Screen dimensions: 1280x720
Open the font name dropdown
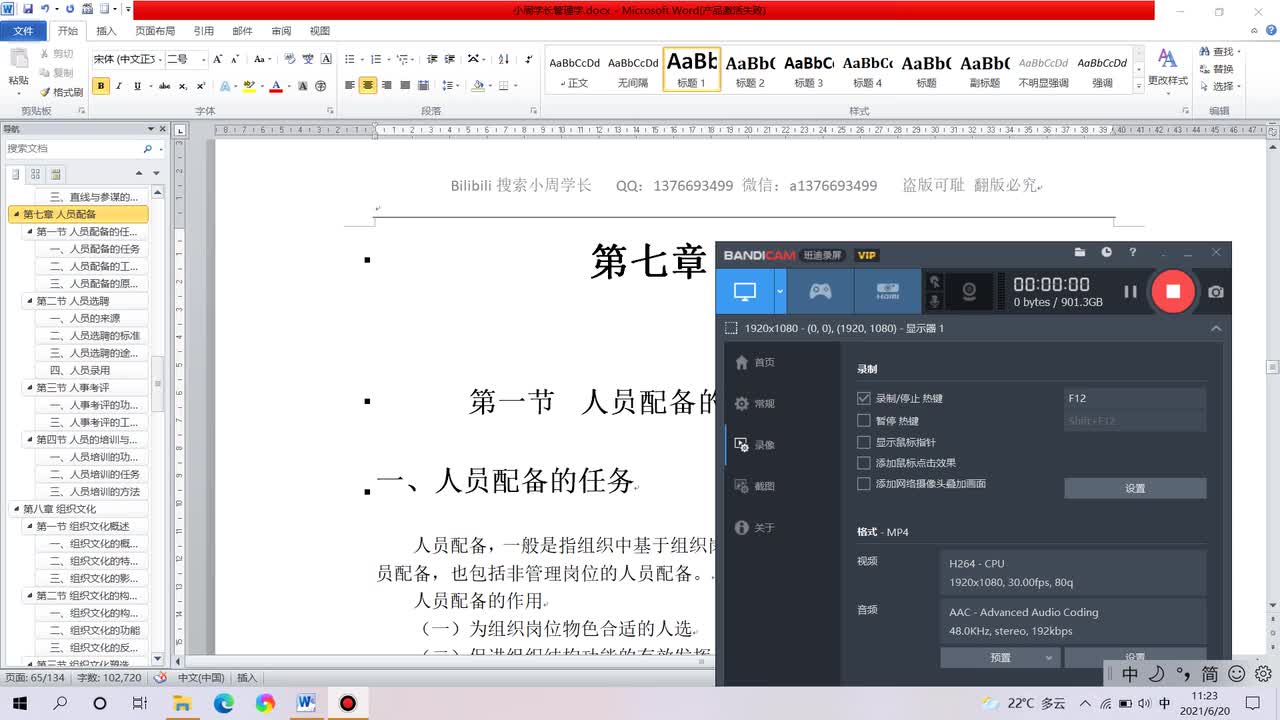click(158, 59)
